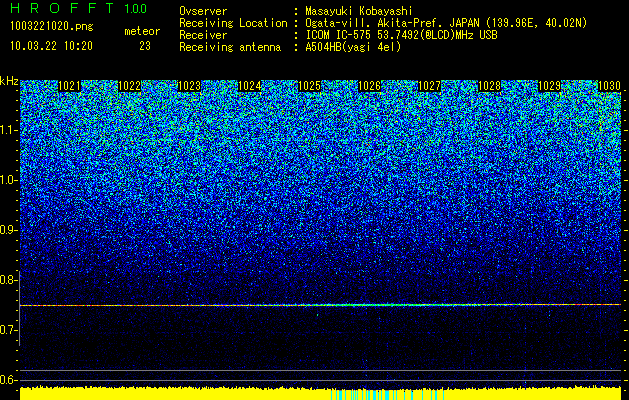The height and width of the screenshot is (400, 629).
Task: Click the 'Receiving Location' label
Action: [233, 23]
